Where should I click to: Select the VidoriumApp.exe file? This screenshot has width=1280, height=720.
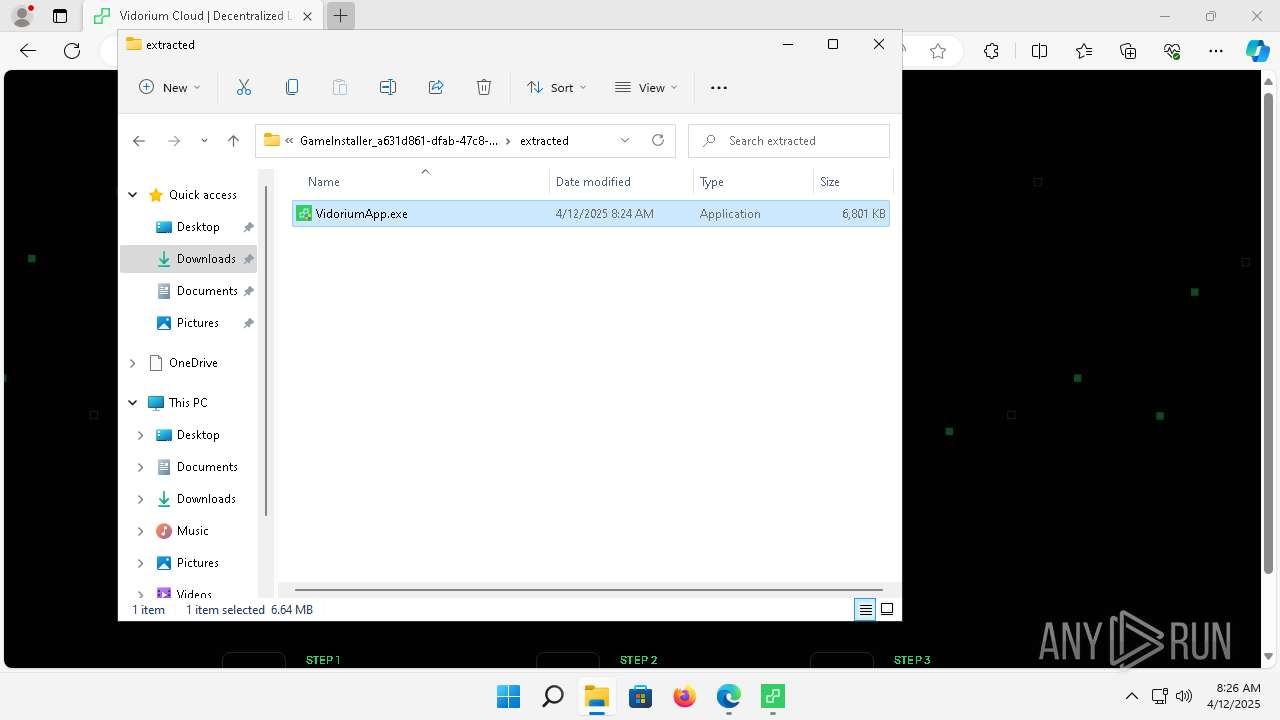pyautogui.click(x=590, y=214)
